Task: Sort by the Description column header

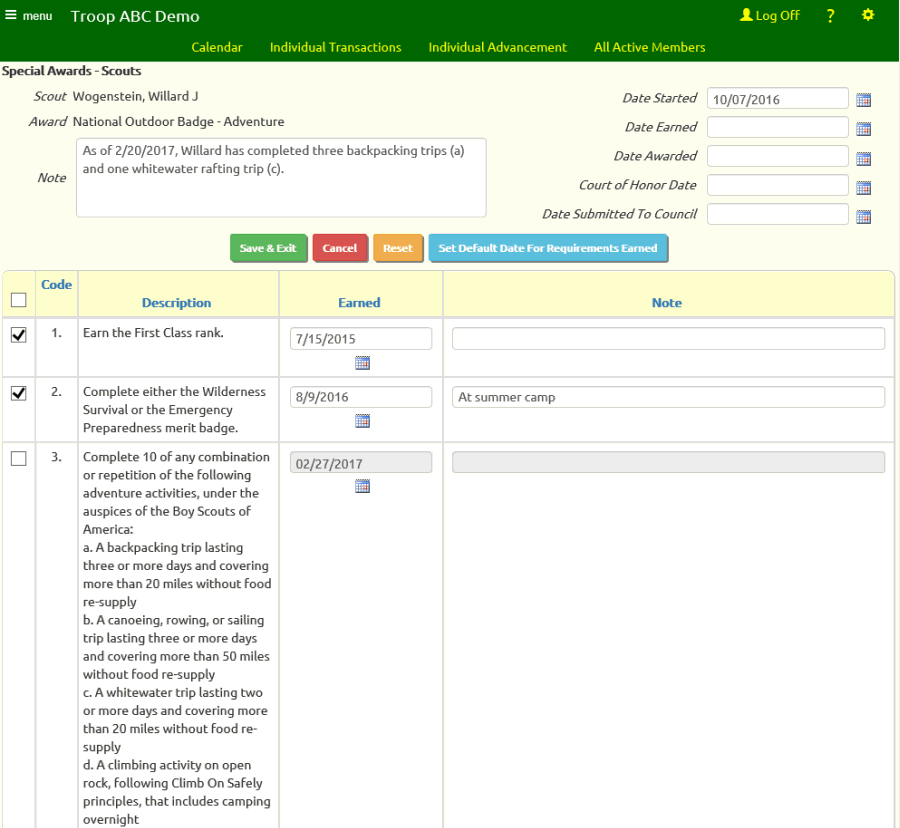Action: point(176,302)
